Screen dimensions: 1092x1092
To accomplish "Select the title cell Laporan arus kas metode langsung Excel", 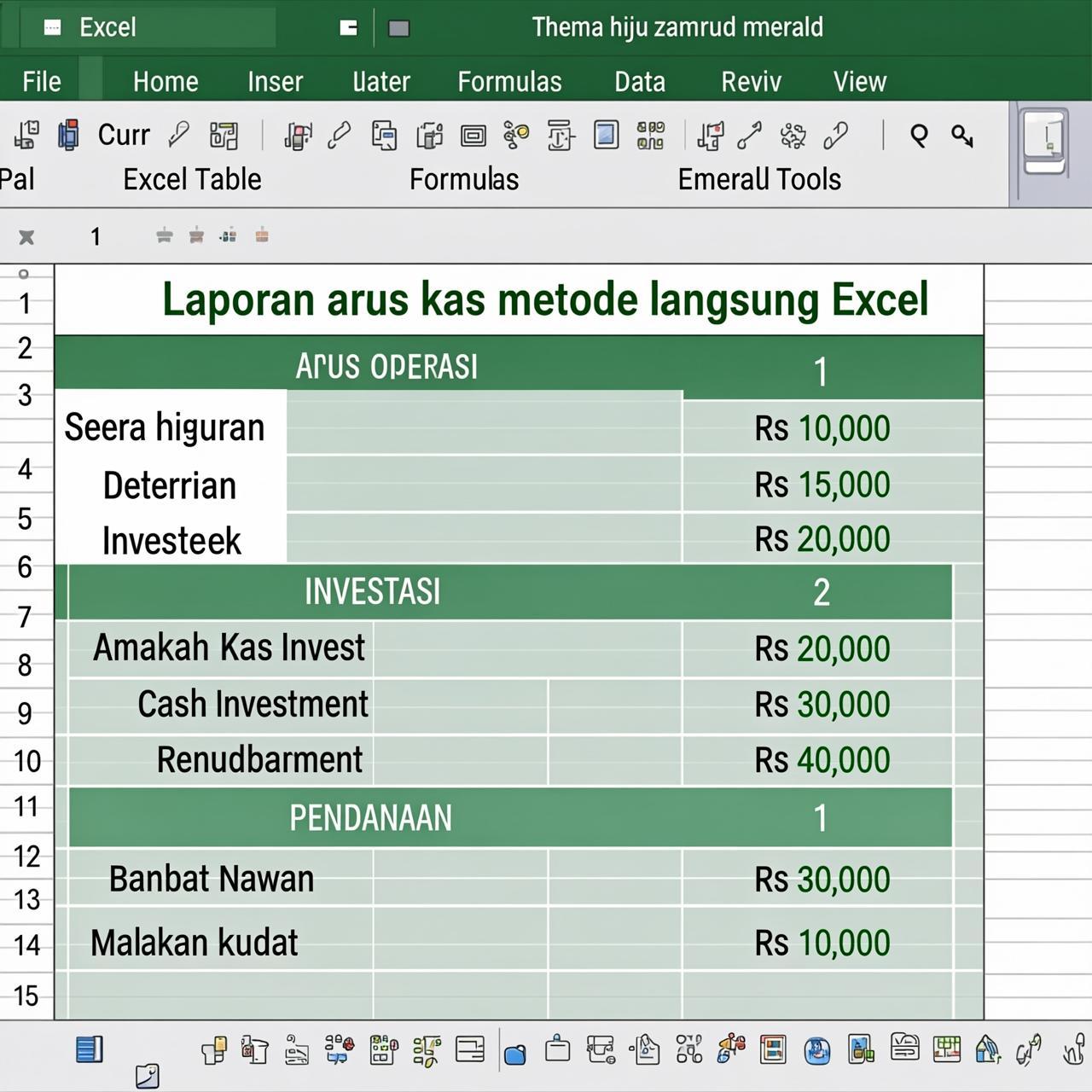I will pyautogui.click(x=519, y=299).
